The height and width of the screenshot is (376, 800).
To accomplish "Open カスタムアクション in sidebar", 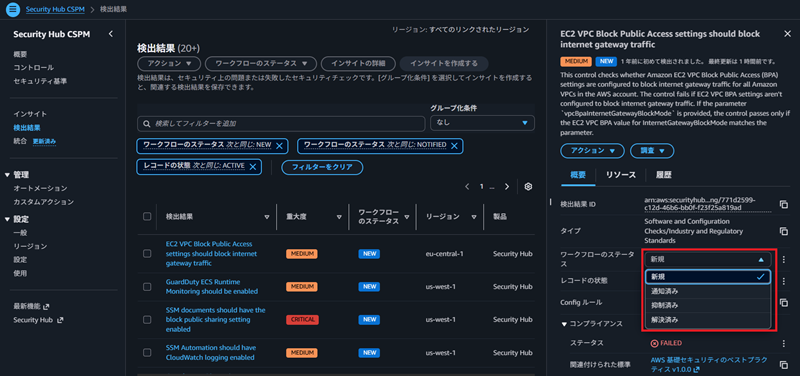I will tap(43, 202).
